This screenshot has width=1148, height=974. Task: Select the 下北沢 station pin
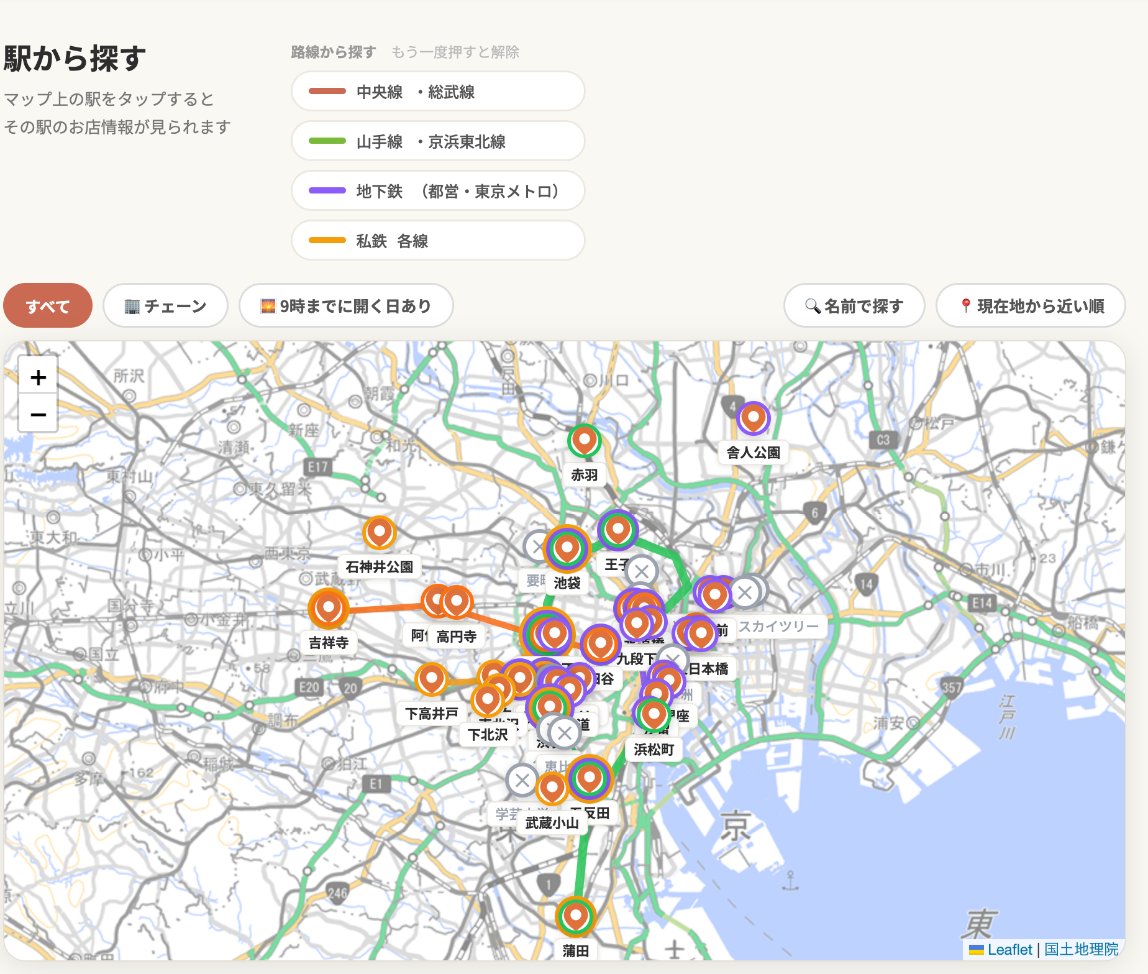pyautogui.click(x=488, y=701)
